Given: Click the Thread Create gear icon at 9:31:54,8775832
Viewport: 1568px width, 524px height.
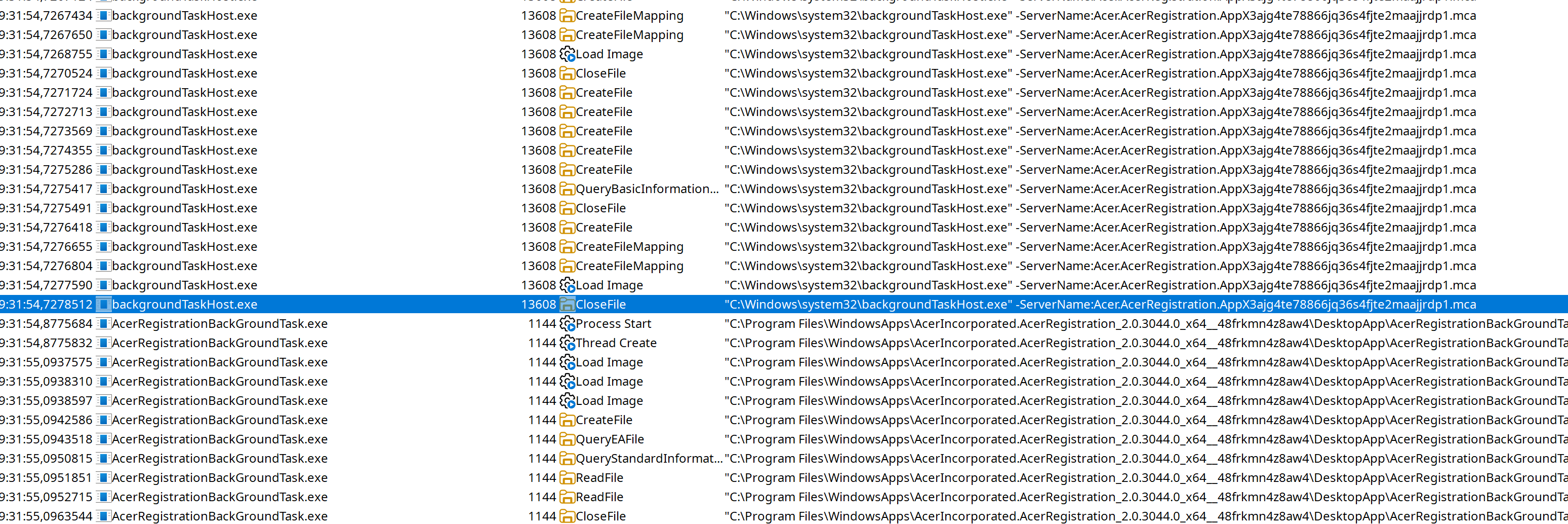Looking at the screenshot, I should (x=567, y=343).
